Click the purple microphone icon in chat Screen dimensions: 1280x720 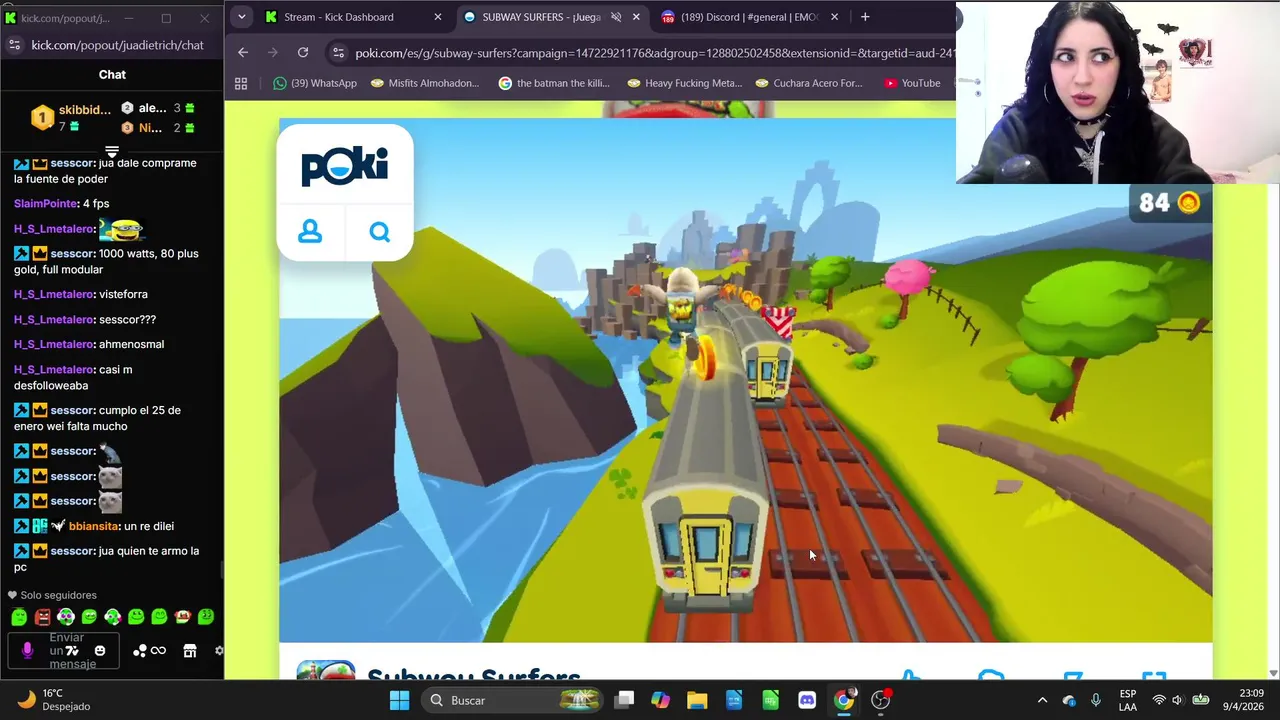click(x=27, y=650)
